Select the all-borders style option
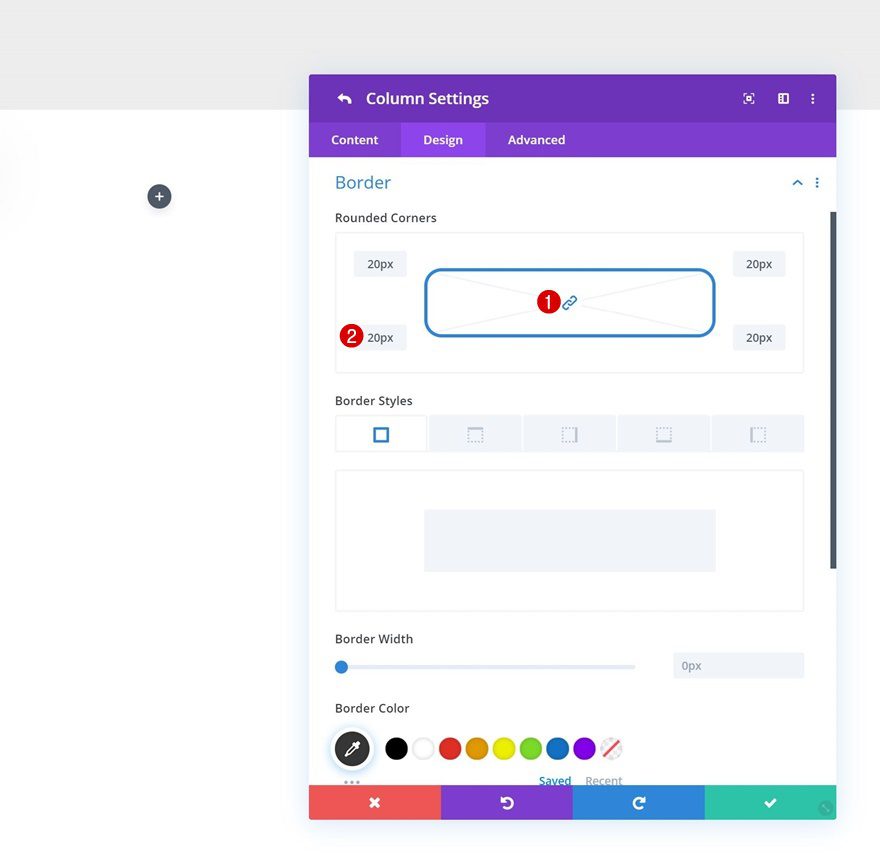Screen dimensions: 880x865 pyautogui.click(x=381, y=433)
